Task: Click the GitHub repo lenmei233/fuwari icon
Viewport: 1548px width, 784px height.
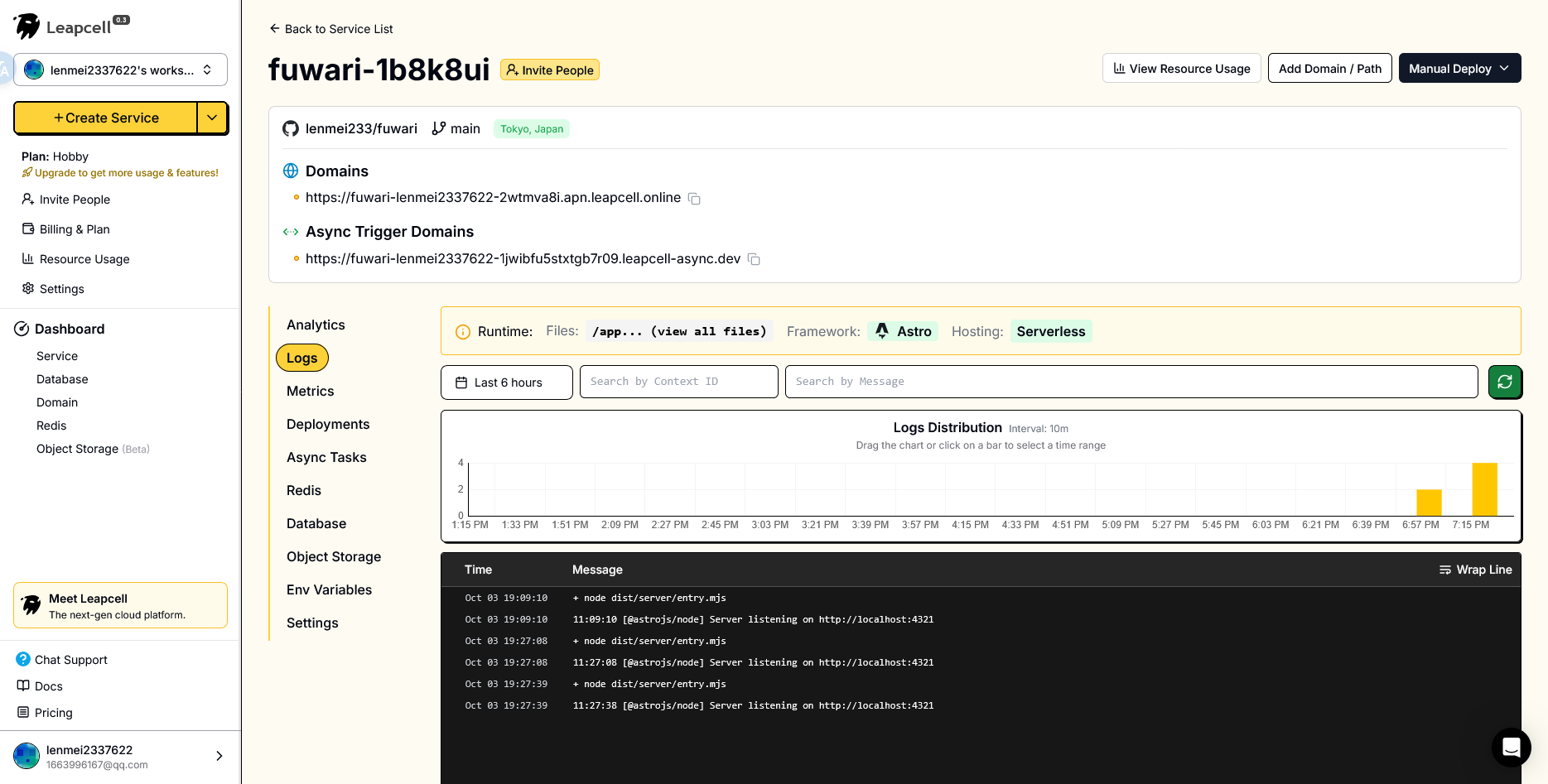Action: click(x=291, y=128)
